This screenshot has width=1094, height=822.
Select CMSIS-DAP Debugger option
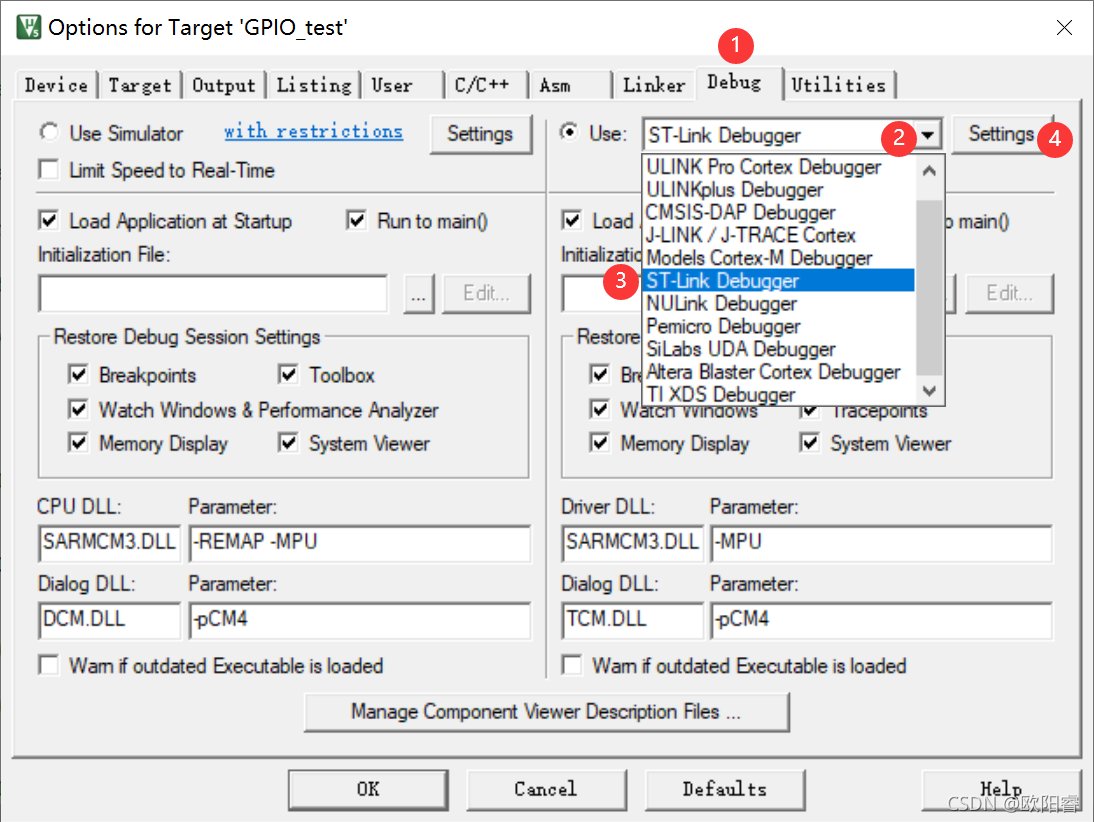[x=778, y=212]
